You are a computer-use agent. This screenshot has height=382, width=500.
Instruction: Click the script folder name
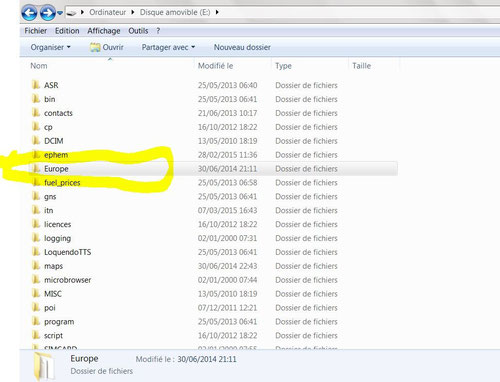point(53,336)
